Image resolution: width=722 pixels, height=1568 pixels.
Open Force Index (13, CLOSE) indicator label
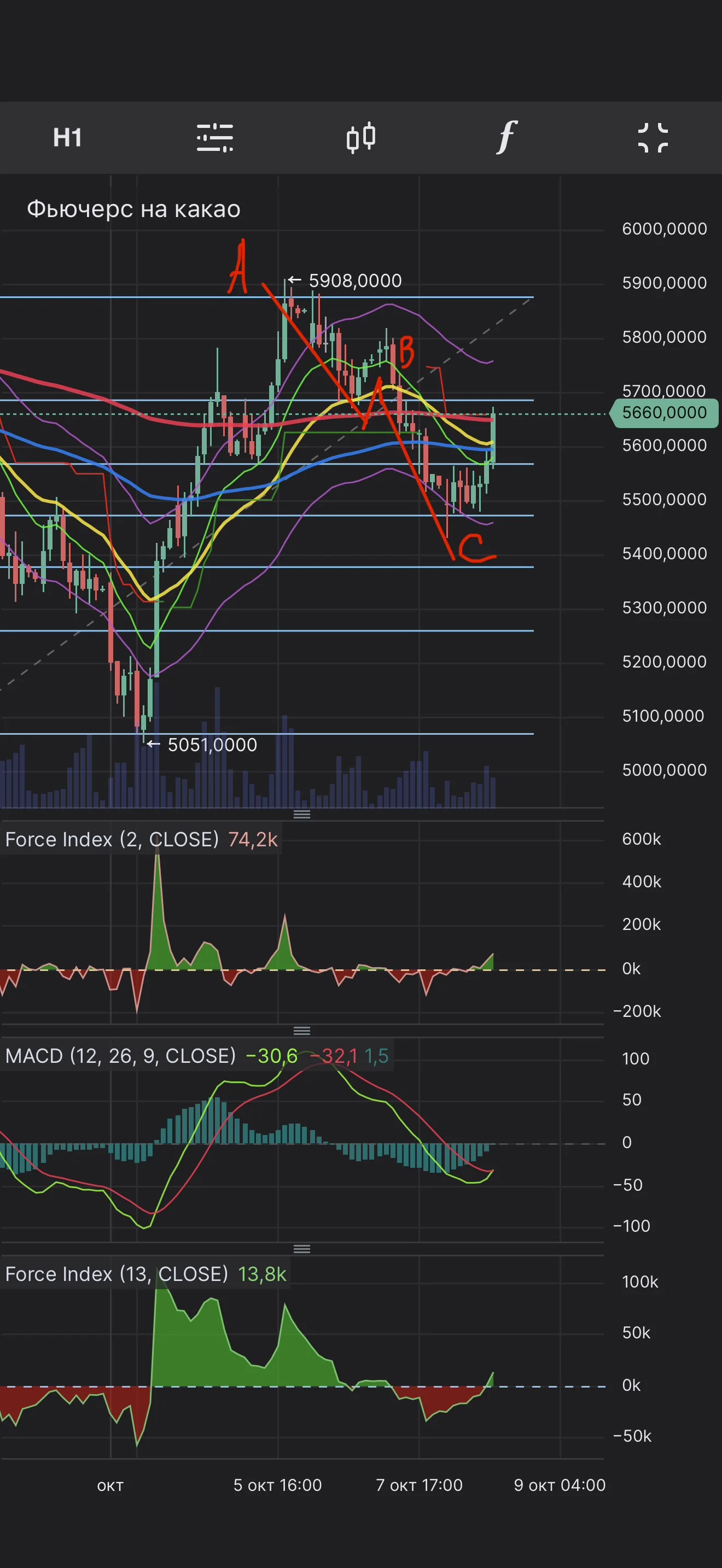pyautogui.click(x=117, y=1274)
